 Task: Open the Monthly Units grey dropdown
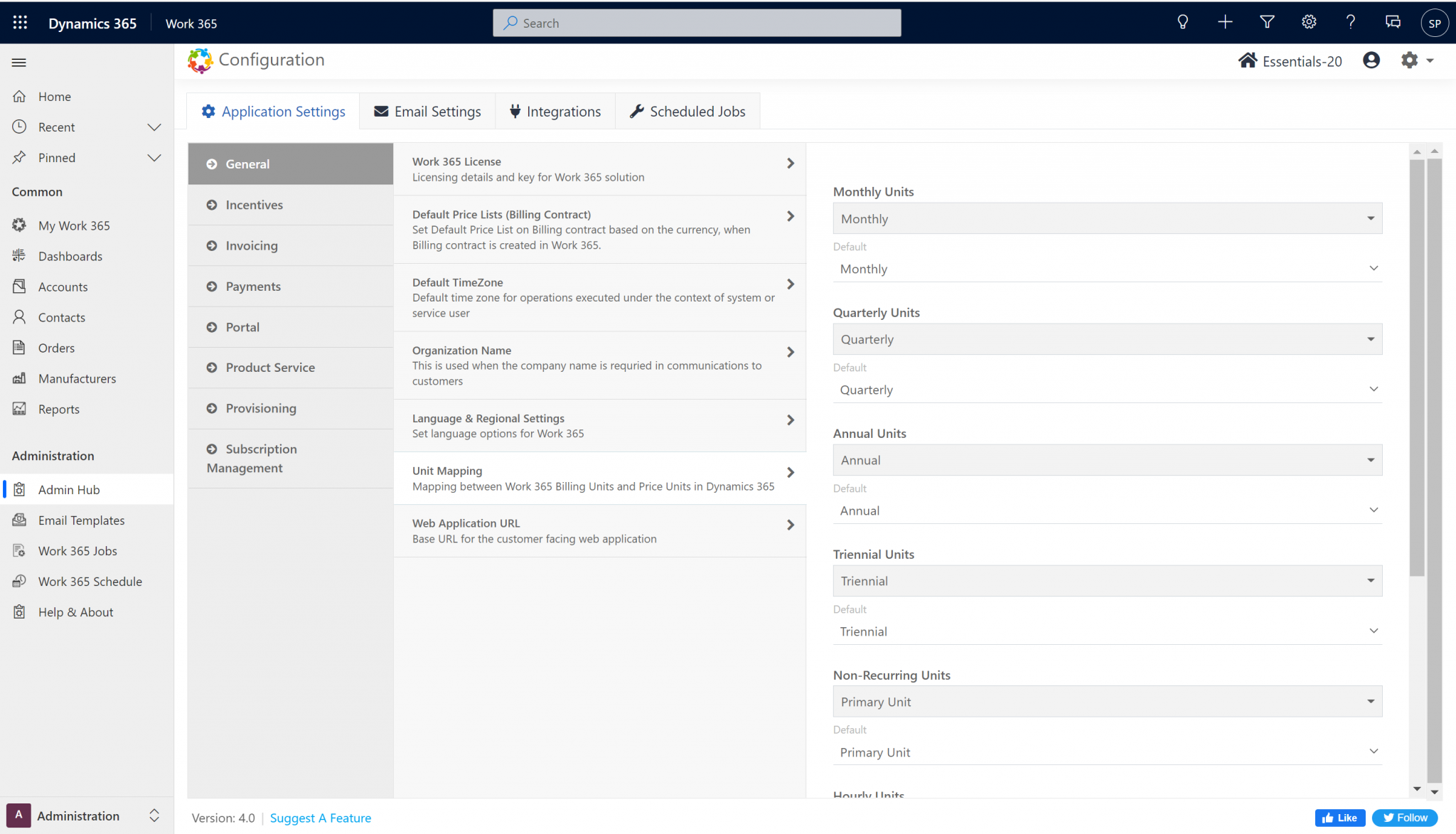1107,219
